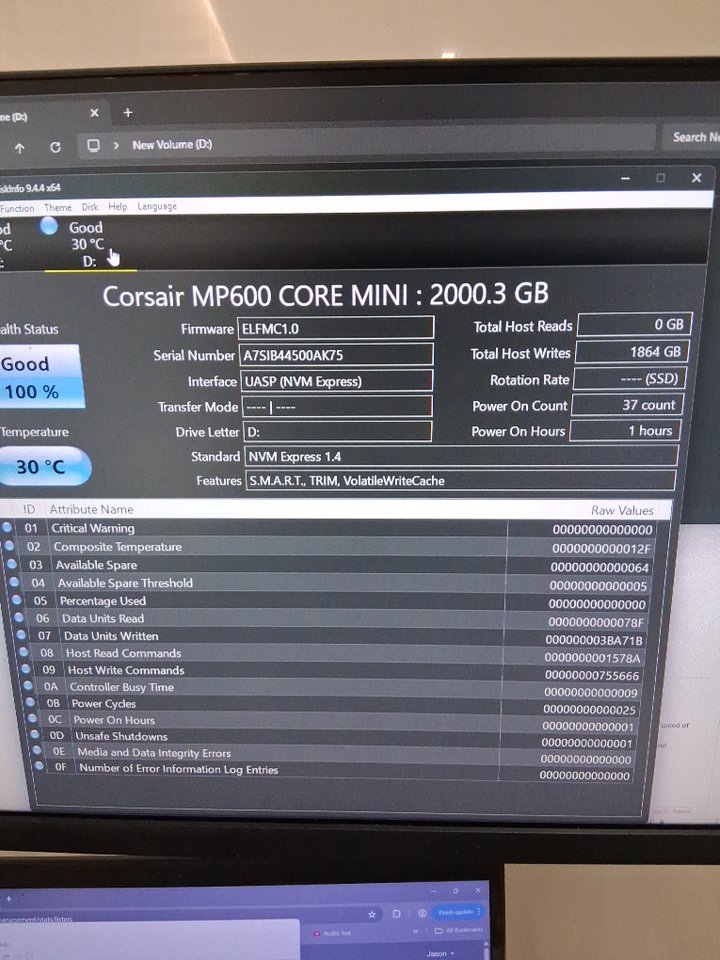Click the status orb for Critical Warning row
This screenshot has height=960, width=720.
(7, 528)
